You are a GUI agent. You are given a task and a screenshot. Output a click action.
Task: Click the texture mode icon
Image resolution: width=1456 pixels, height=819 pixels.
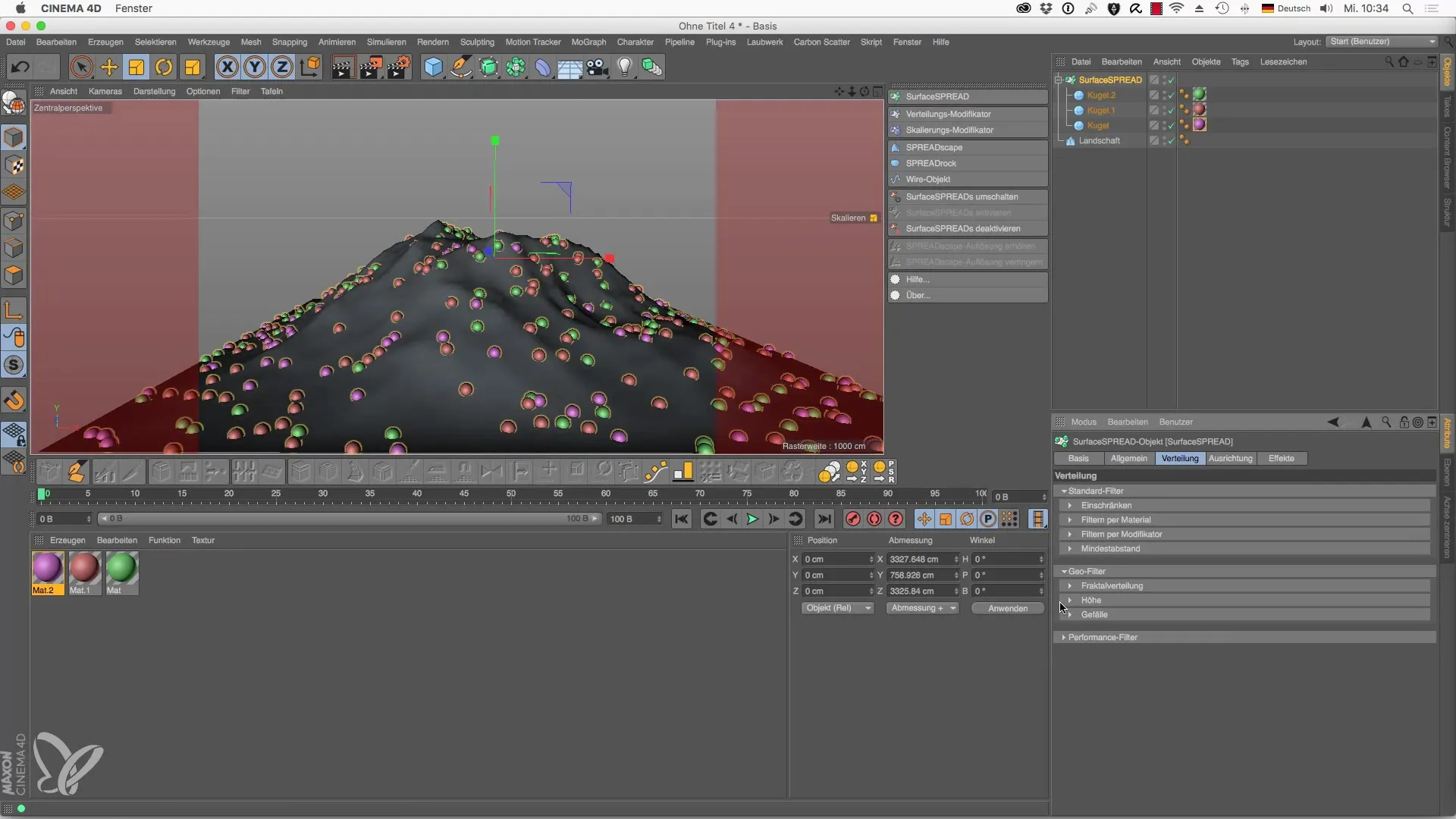(x=14, y=165)
